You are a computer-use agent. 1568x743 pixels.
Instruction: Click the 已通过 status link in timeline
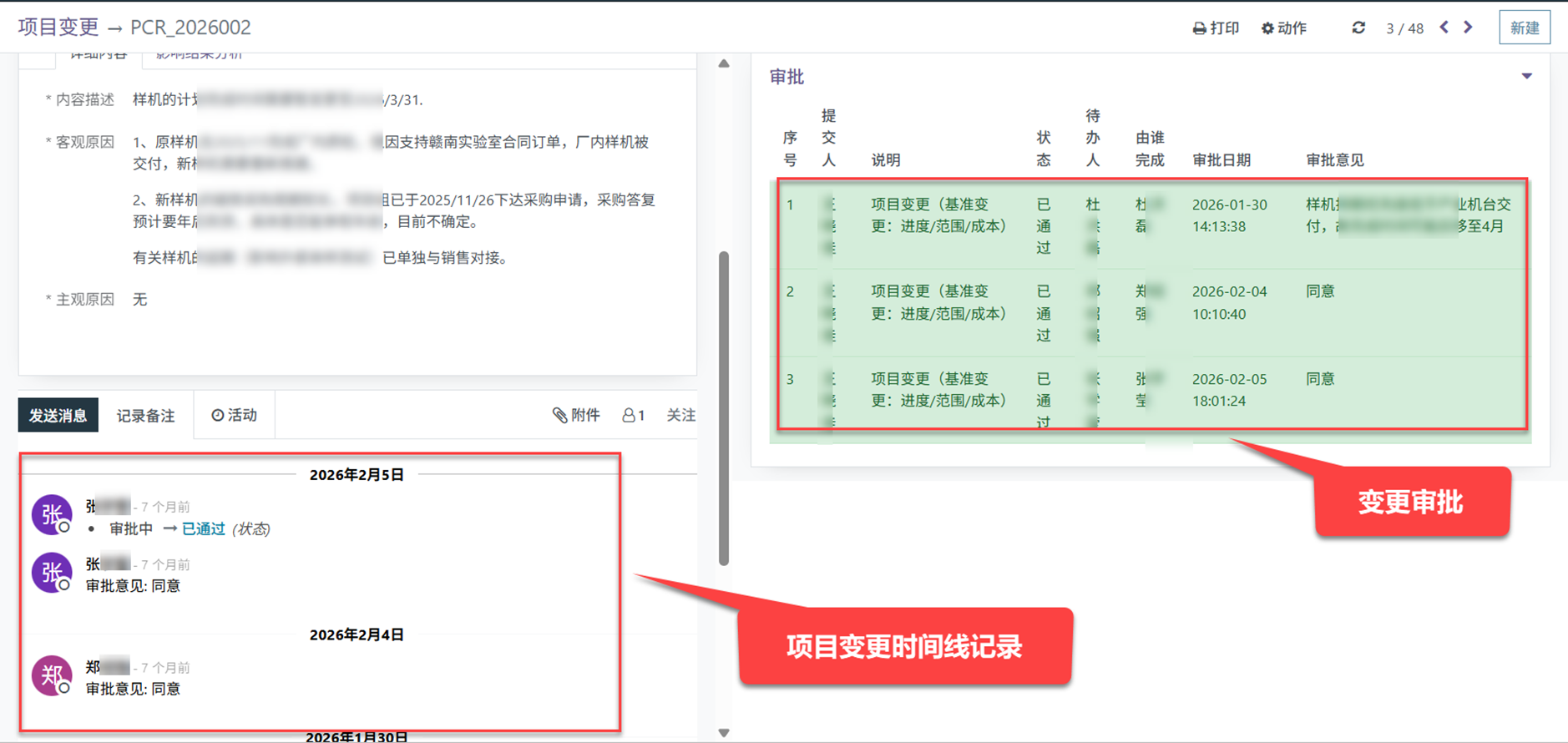[204, 528]
